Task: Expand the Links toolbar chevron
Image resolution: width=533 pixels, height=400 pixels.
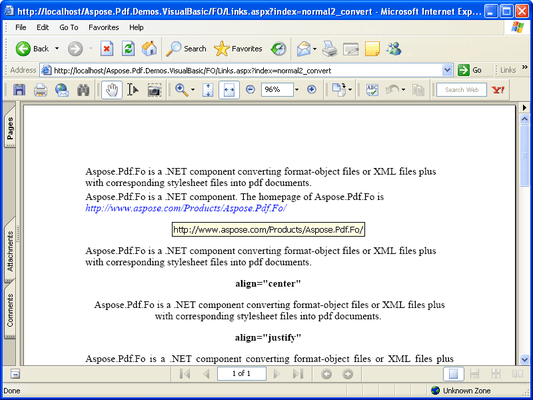Action: [525, 67]
